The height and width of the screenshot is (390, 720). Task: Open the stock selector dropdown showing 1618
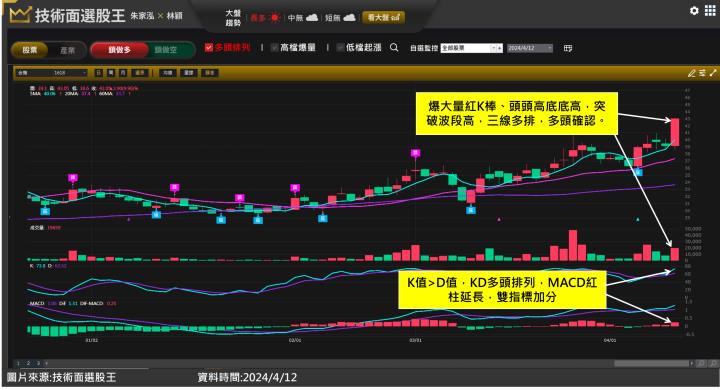pyautogui.click(x=51, y=73)
